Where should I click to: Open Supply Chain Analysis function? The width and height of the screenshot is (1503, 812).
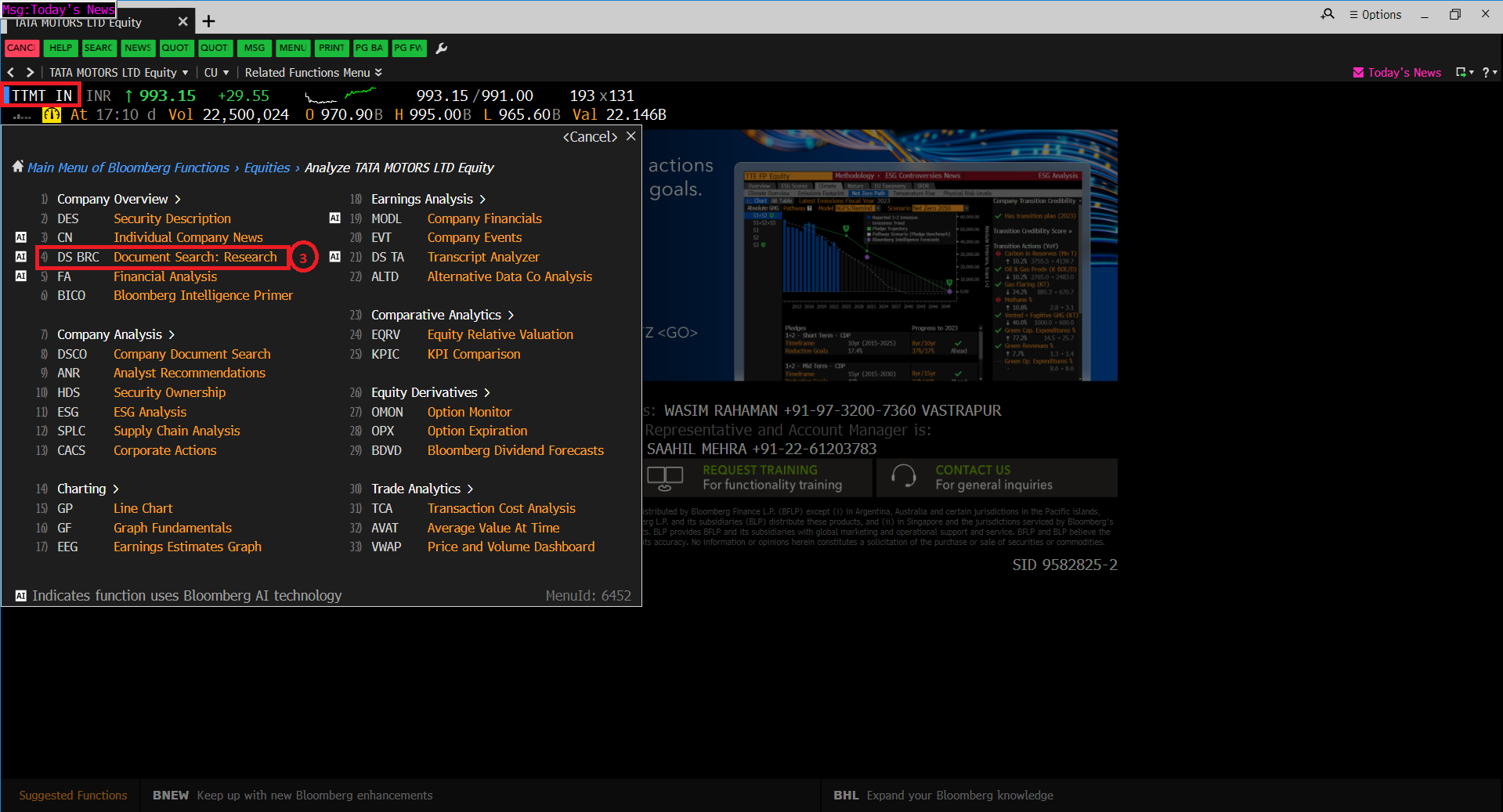point(177,431)
